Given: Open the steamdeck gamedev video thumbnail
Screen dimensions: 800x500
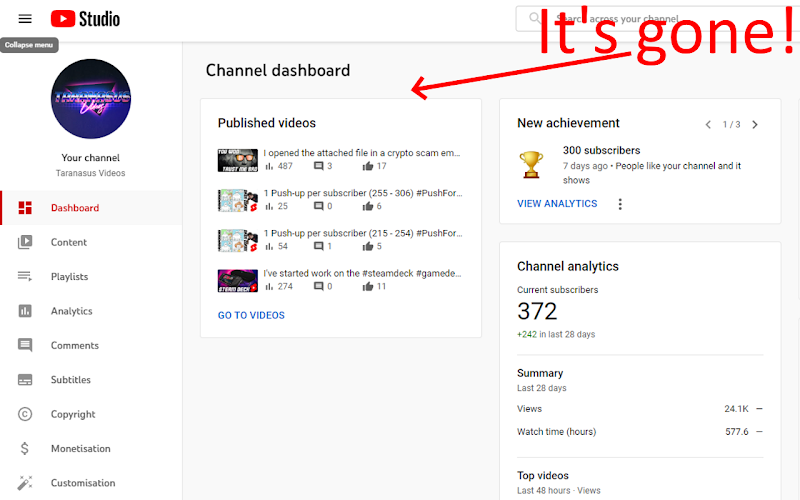Looking at the screenshot, I should [x=238, y=281].
